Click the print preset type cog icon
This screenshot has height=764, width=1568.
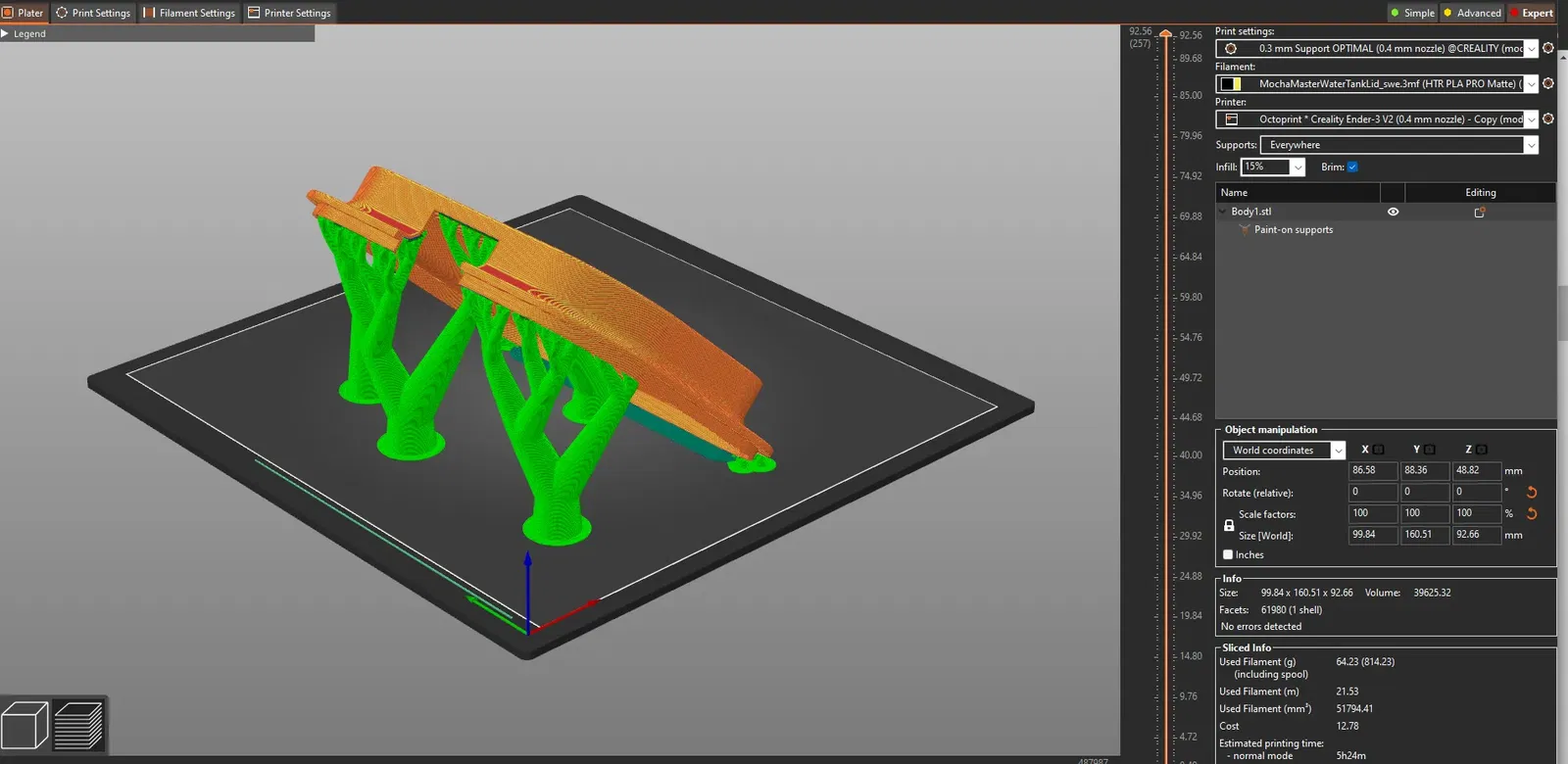point(1231,48)
